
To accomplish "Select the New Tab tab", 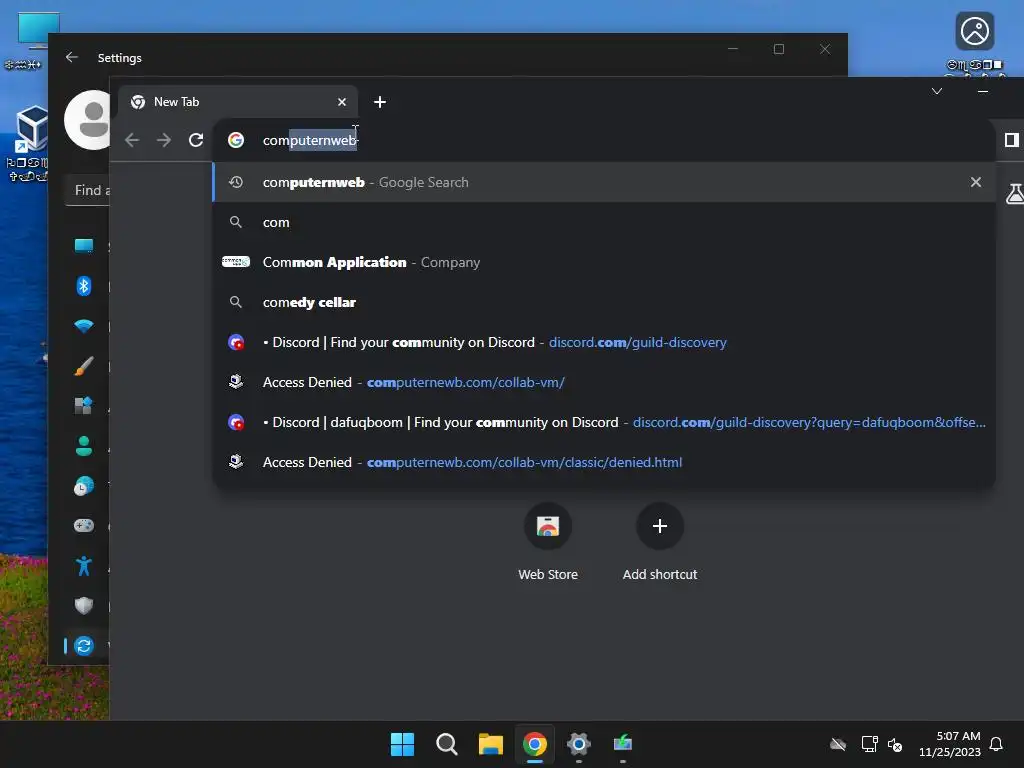I will 238,102.
